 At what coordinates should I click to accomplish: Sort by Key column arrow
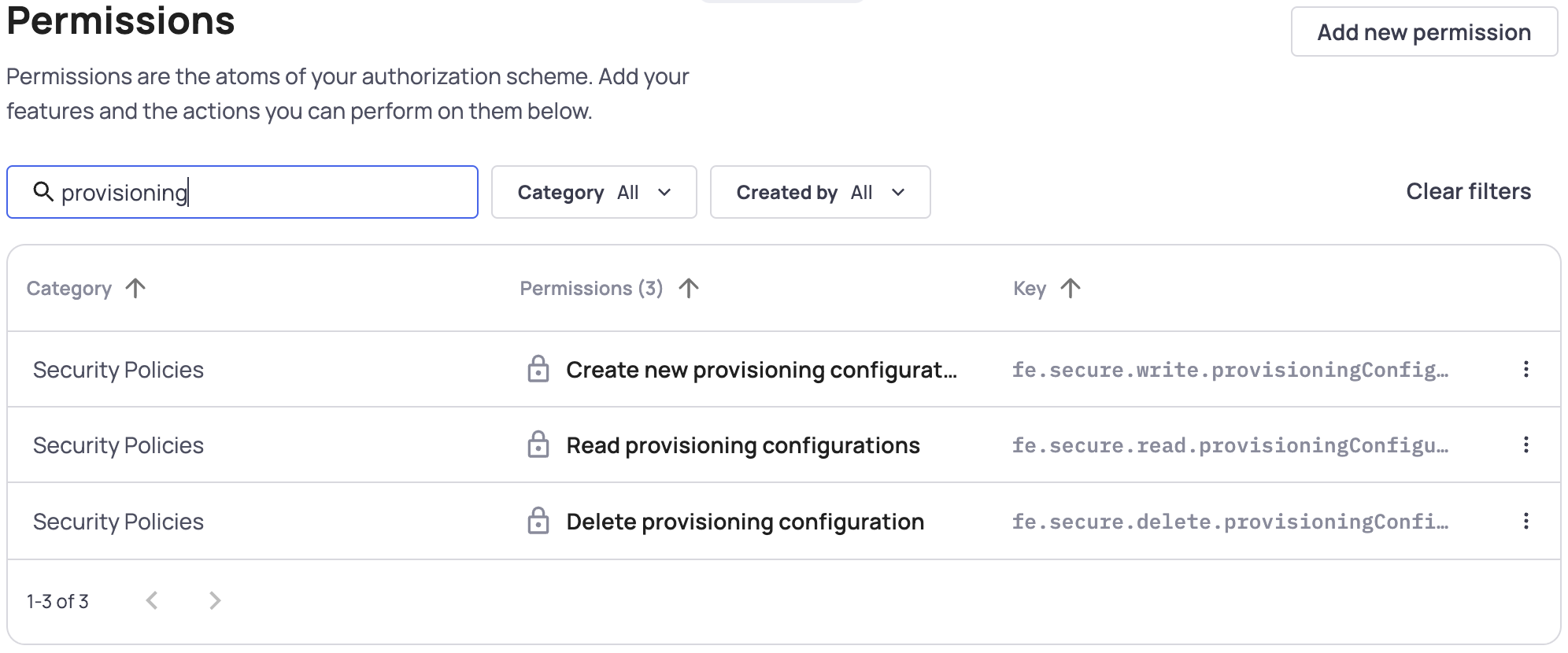point(1071,288)
